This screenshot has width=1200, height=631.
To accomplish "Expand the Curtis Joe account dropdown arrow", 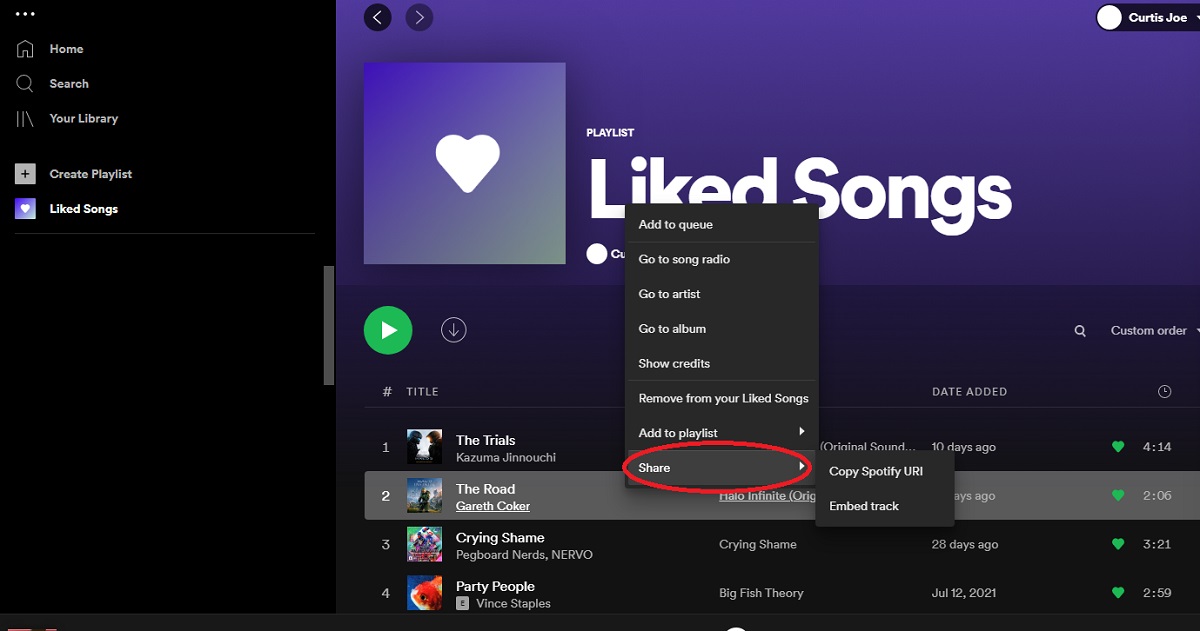I will [x=1197, y=18].
